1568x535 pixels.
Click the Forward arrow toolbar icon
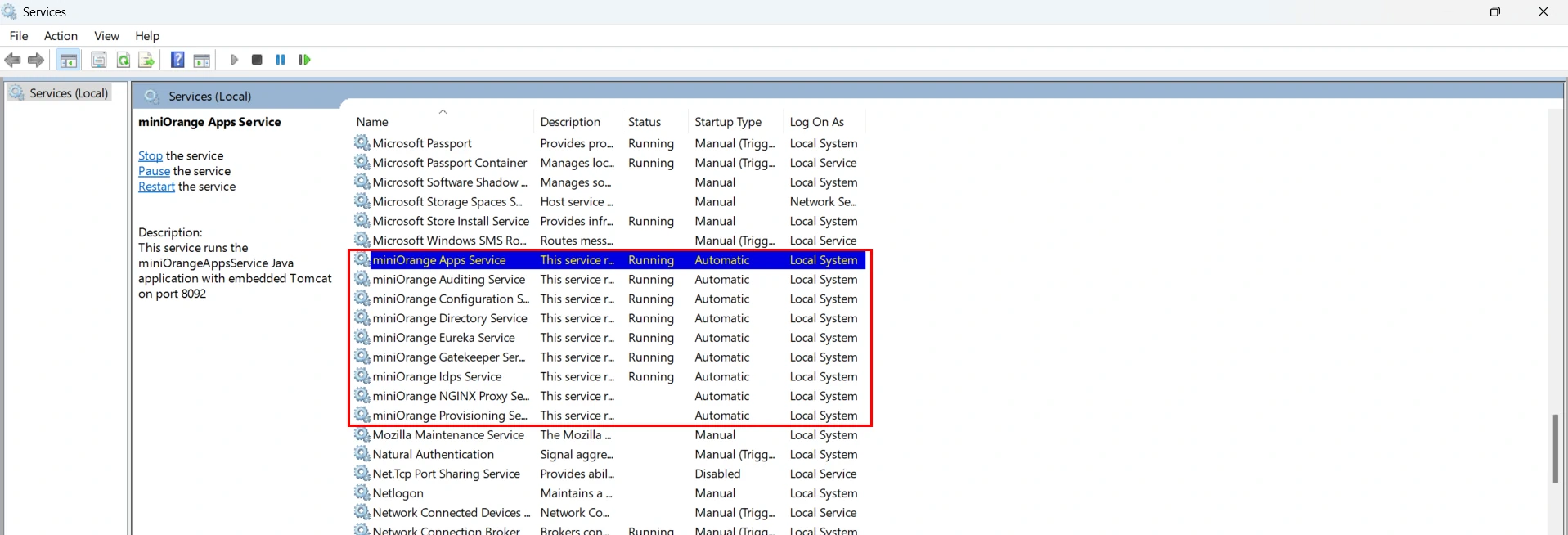coord(36,60)
